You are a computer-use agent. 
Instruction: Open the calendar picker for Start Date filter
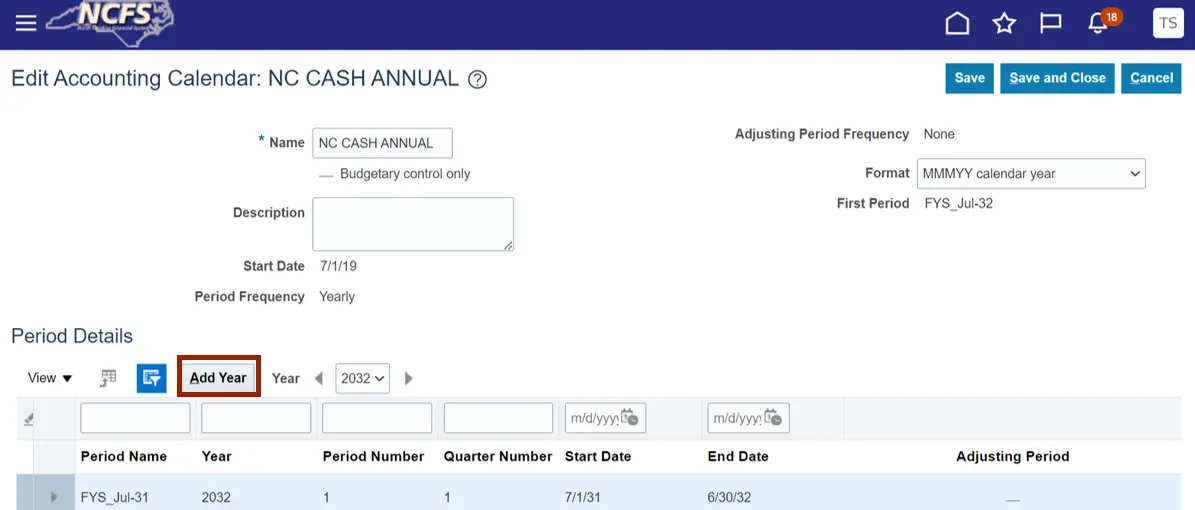pyautogui.click(x=631, y=418)
